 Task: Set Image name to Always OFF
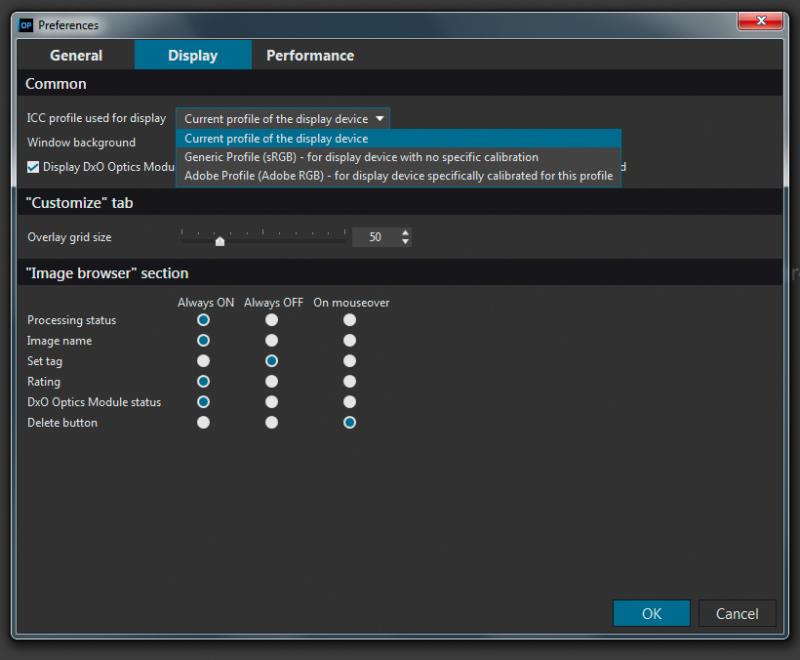click(272, 340)
